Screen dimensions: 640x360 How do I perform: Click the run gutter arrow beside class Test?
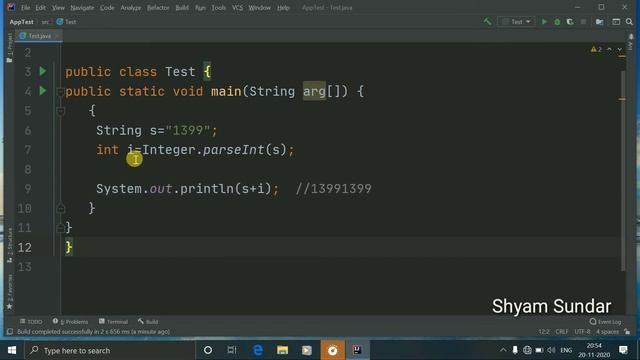(x=43, y=71)
